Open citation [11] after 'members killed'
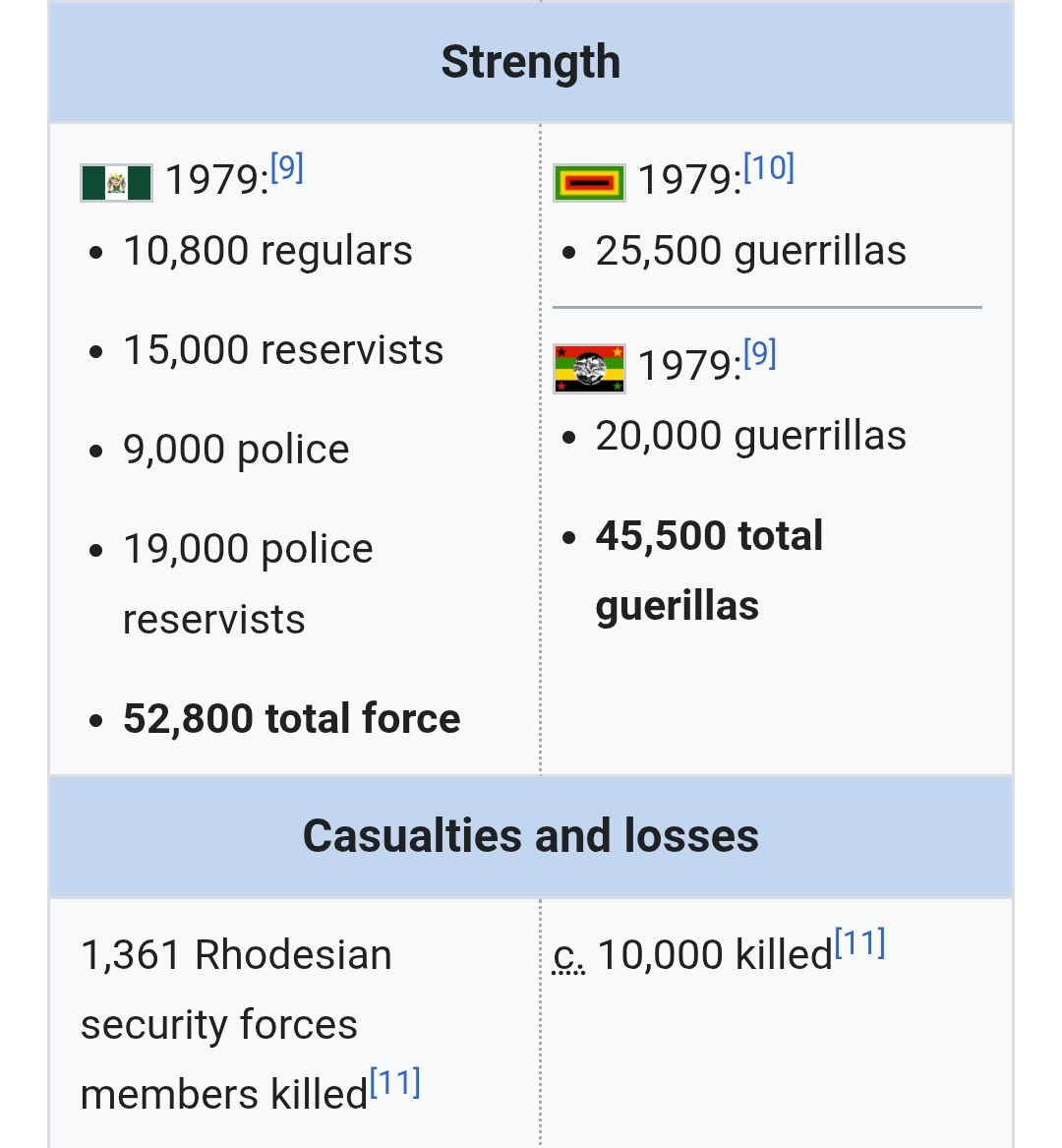This screenshot has height=1148, width=1062. [395, 1083]
